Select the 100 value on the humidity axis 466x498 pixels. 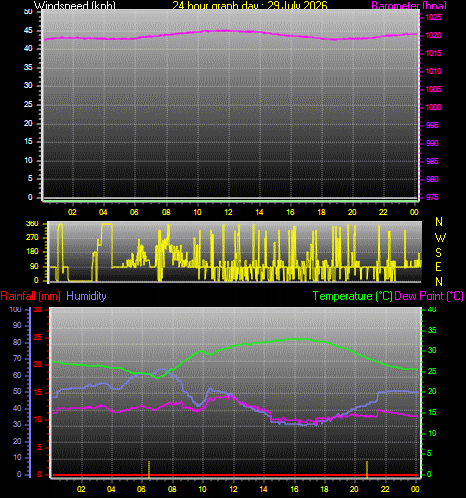point(15,309)
